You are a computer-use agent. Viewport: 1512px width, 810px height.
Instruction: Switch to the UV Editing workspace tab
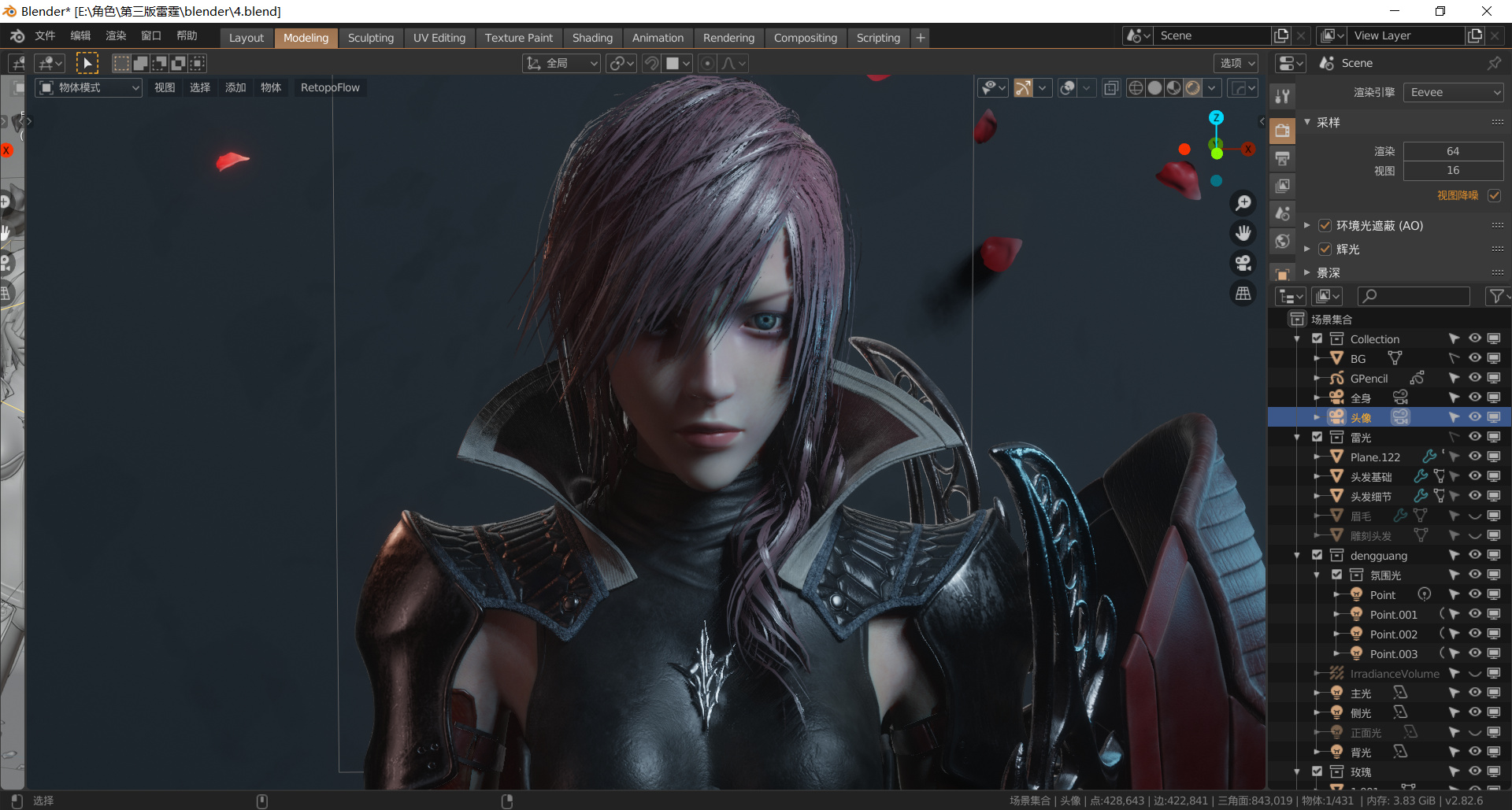pos(439,38)
